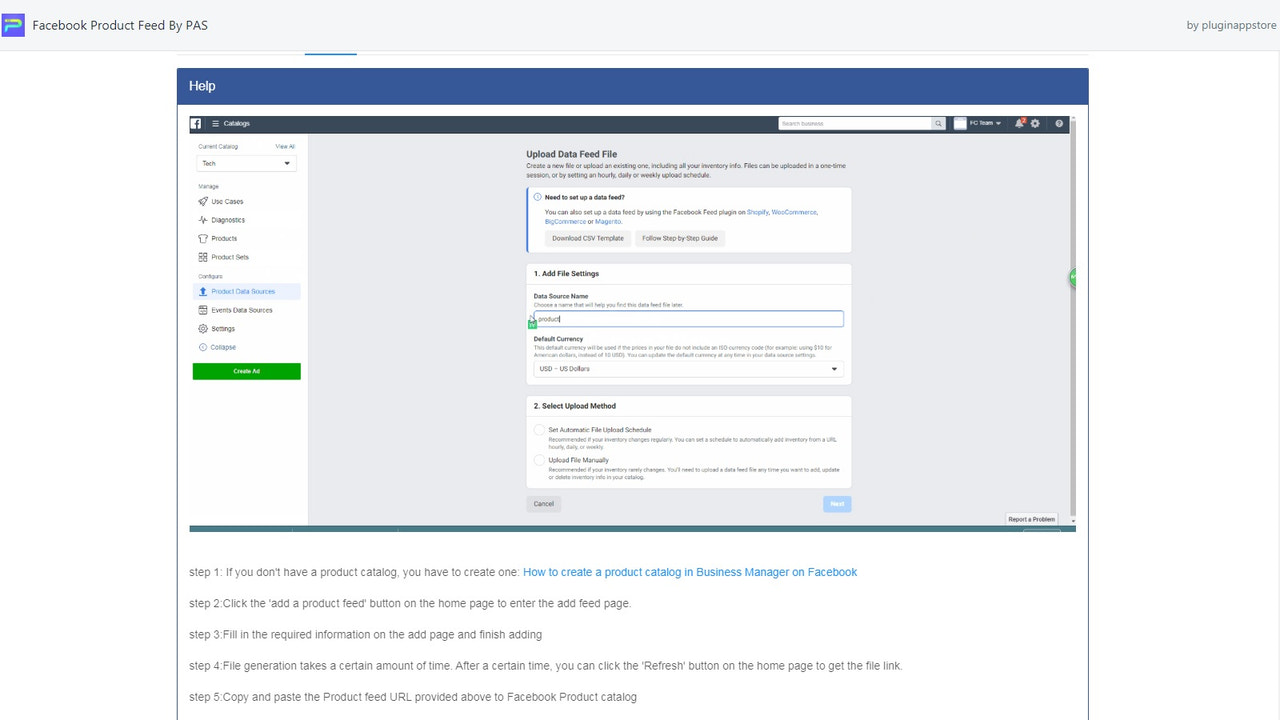Viewport: 1280px width, 720px height.
Task: Open the Tech current catalog dropdown
Action: click(246, 163)
